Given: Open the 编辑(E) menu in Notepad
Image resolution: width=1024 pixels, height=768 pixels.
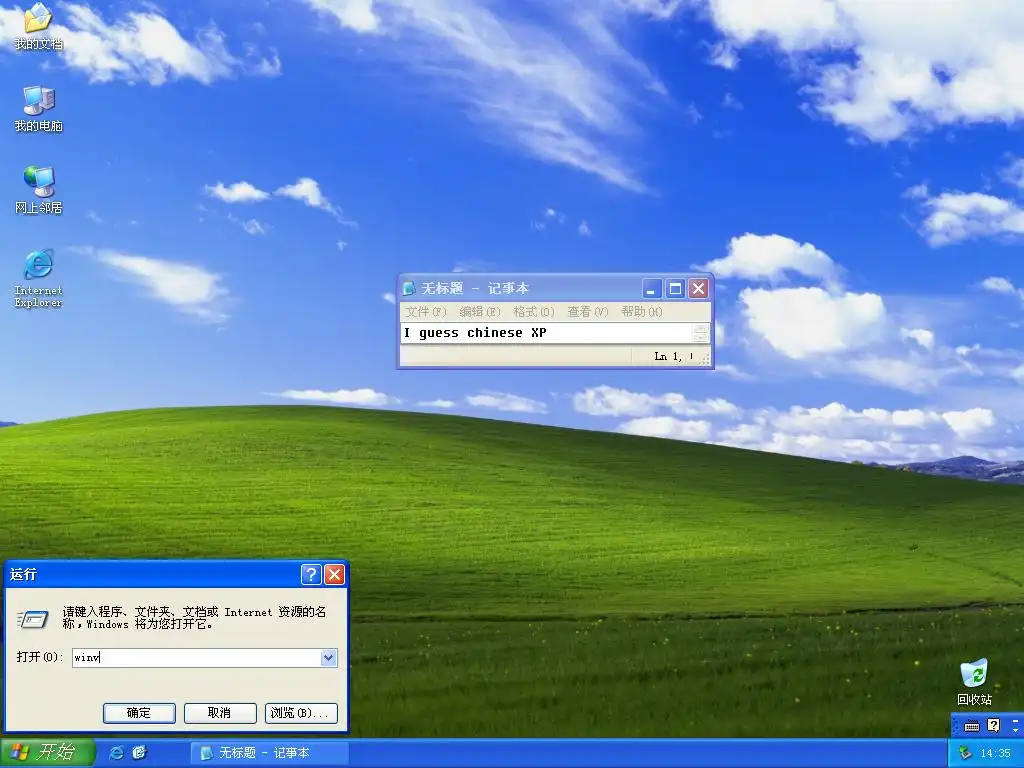Looking at the screenshot, I should 479,312.
